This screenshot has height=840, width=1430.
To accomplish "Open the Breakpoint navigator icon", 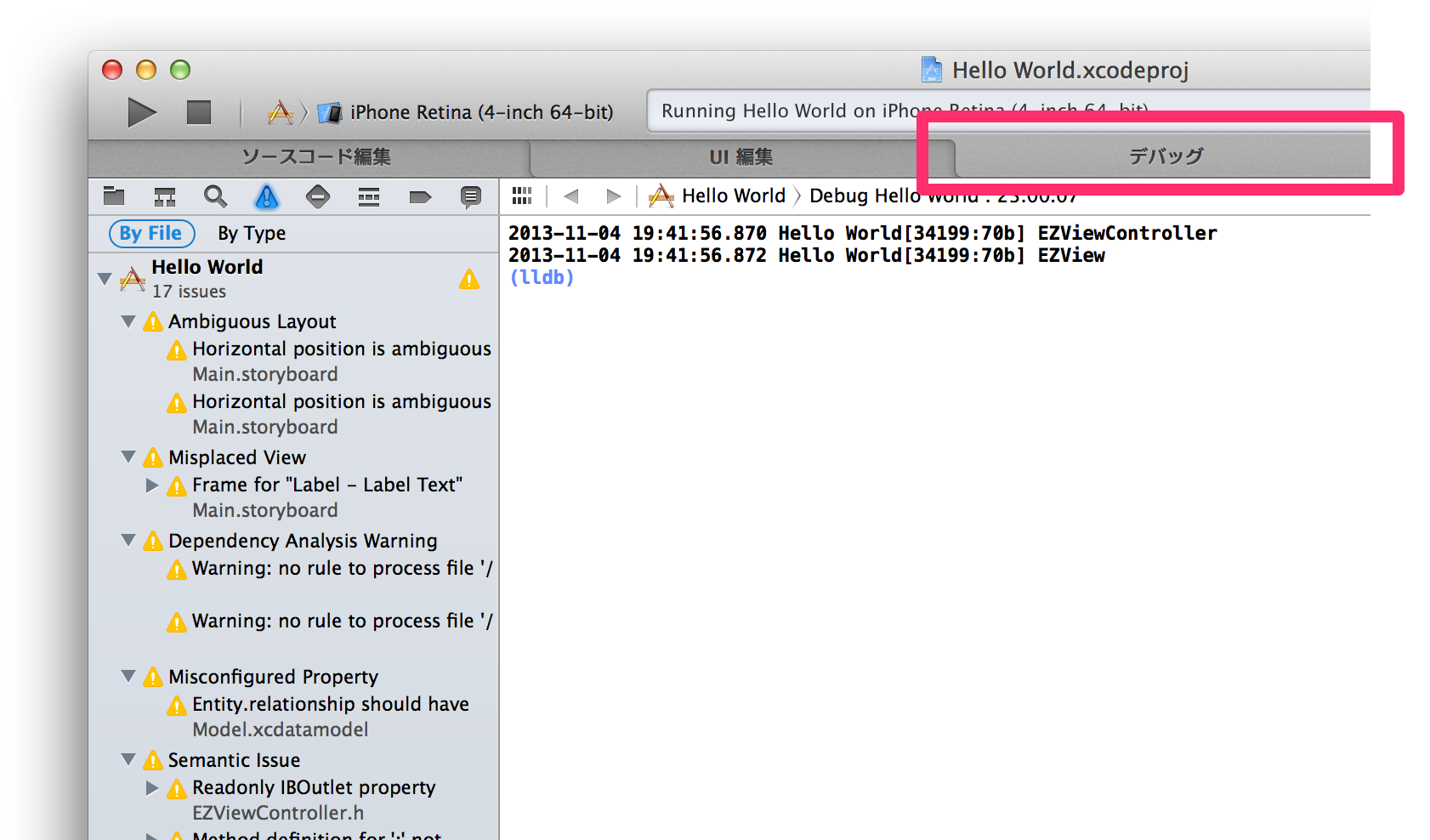I will click(420, 197).
